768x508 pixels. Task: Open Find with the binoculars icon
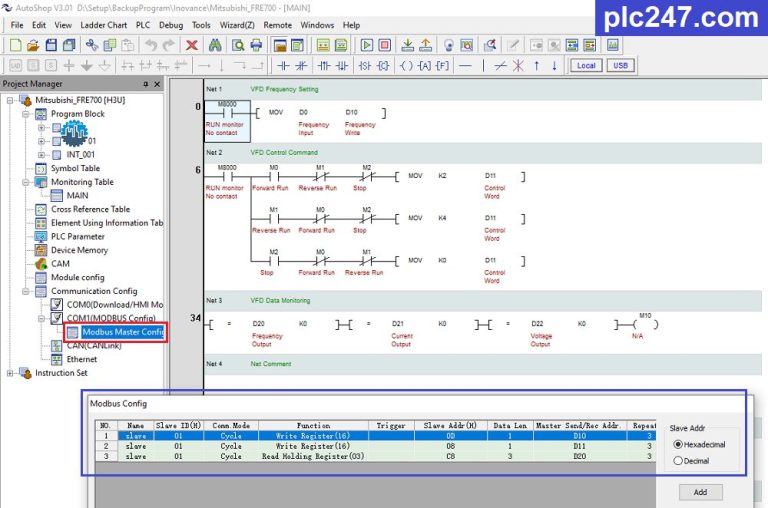pos(215,45)
